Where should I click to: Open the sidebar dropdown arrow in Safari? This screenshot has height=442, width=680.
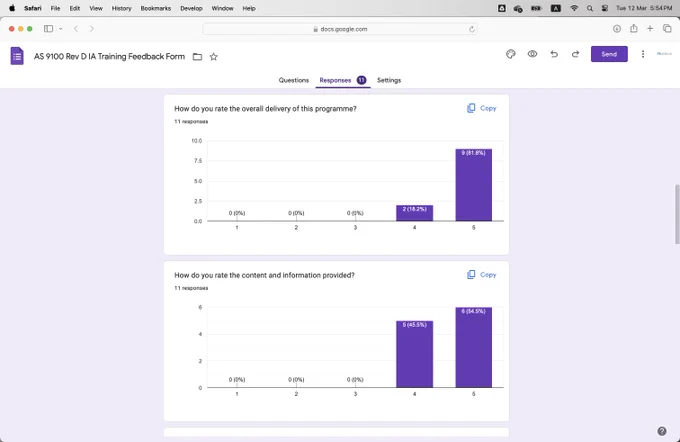coord(61,29)
